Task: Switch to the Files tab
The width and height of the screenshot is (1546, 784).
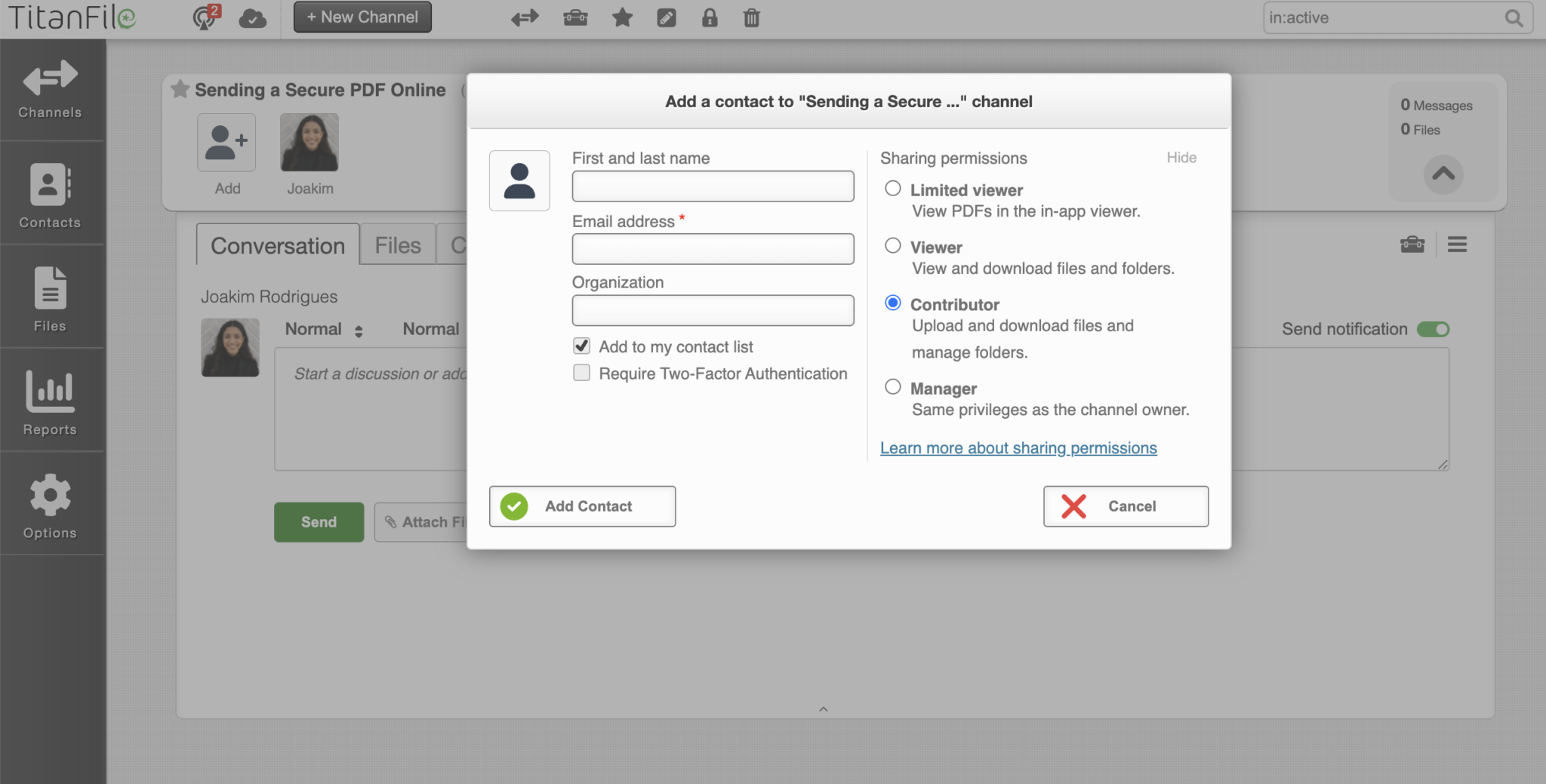Action: click(x=397, y=244)
